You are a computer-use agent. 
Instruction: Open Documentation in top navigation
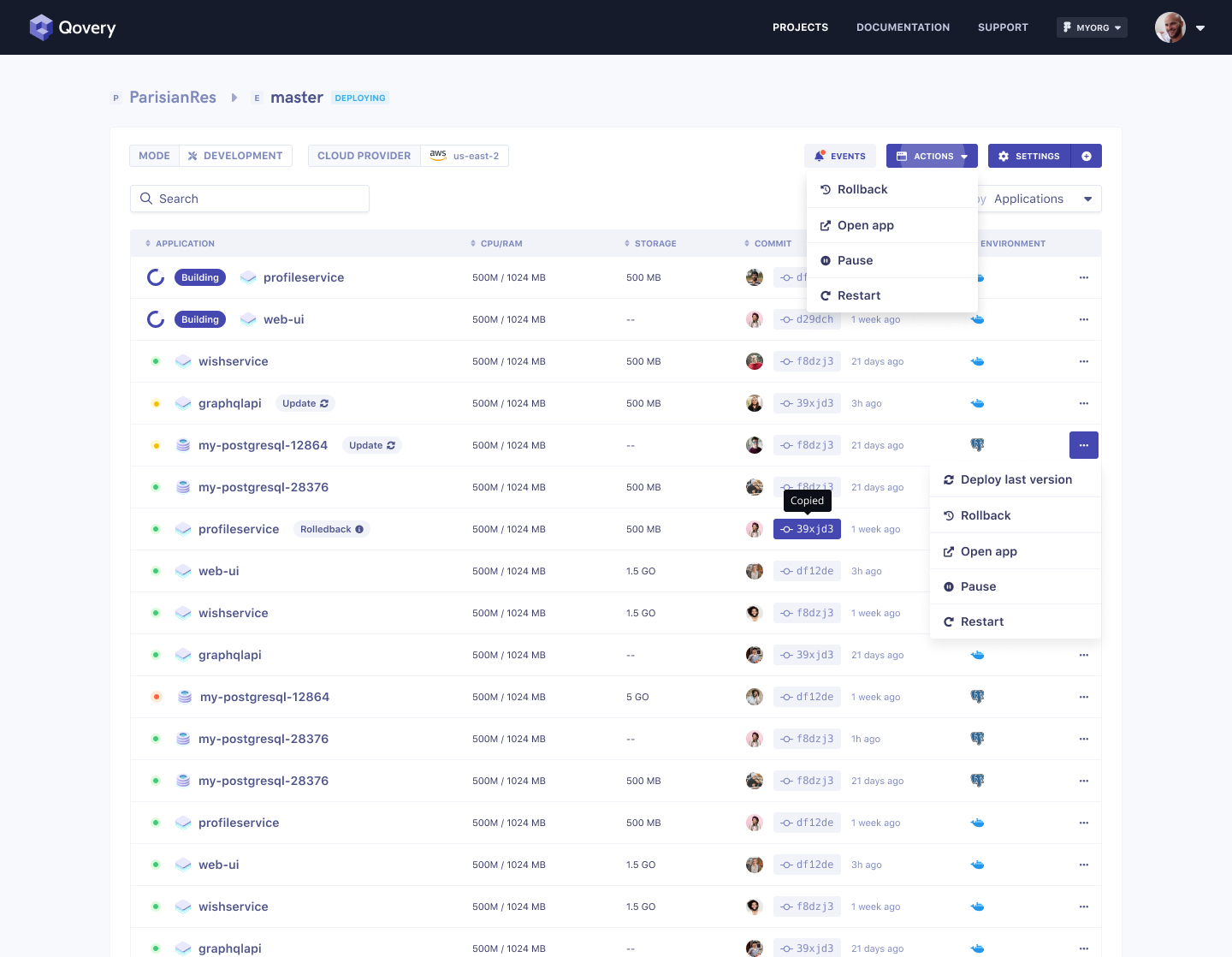(x=903, y=27)
